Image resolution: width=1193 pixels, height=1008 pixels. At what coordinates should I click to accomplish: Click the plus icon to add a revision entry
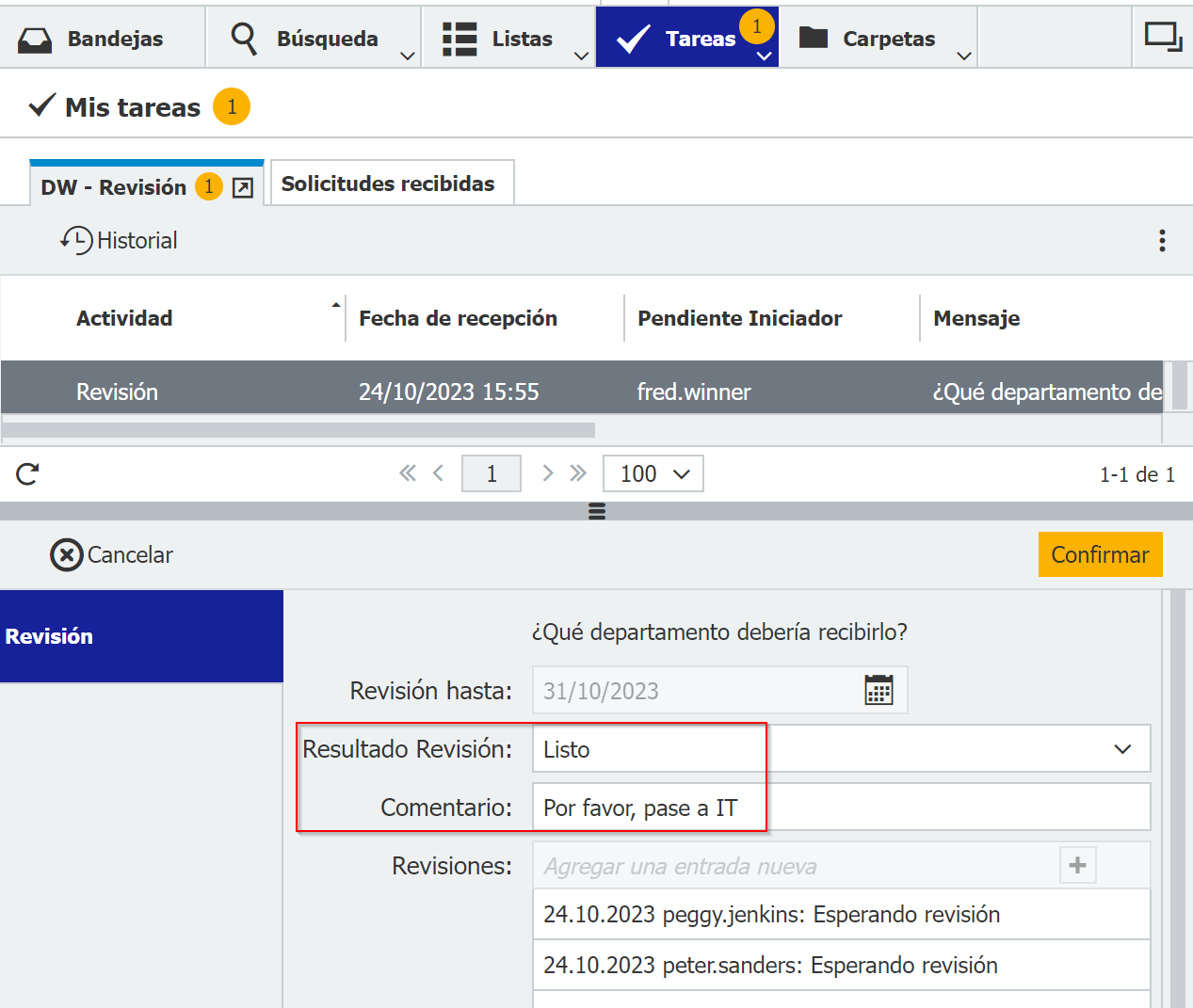point(1076,865)
